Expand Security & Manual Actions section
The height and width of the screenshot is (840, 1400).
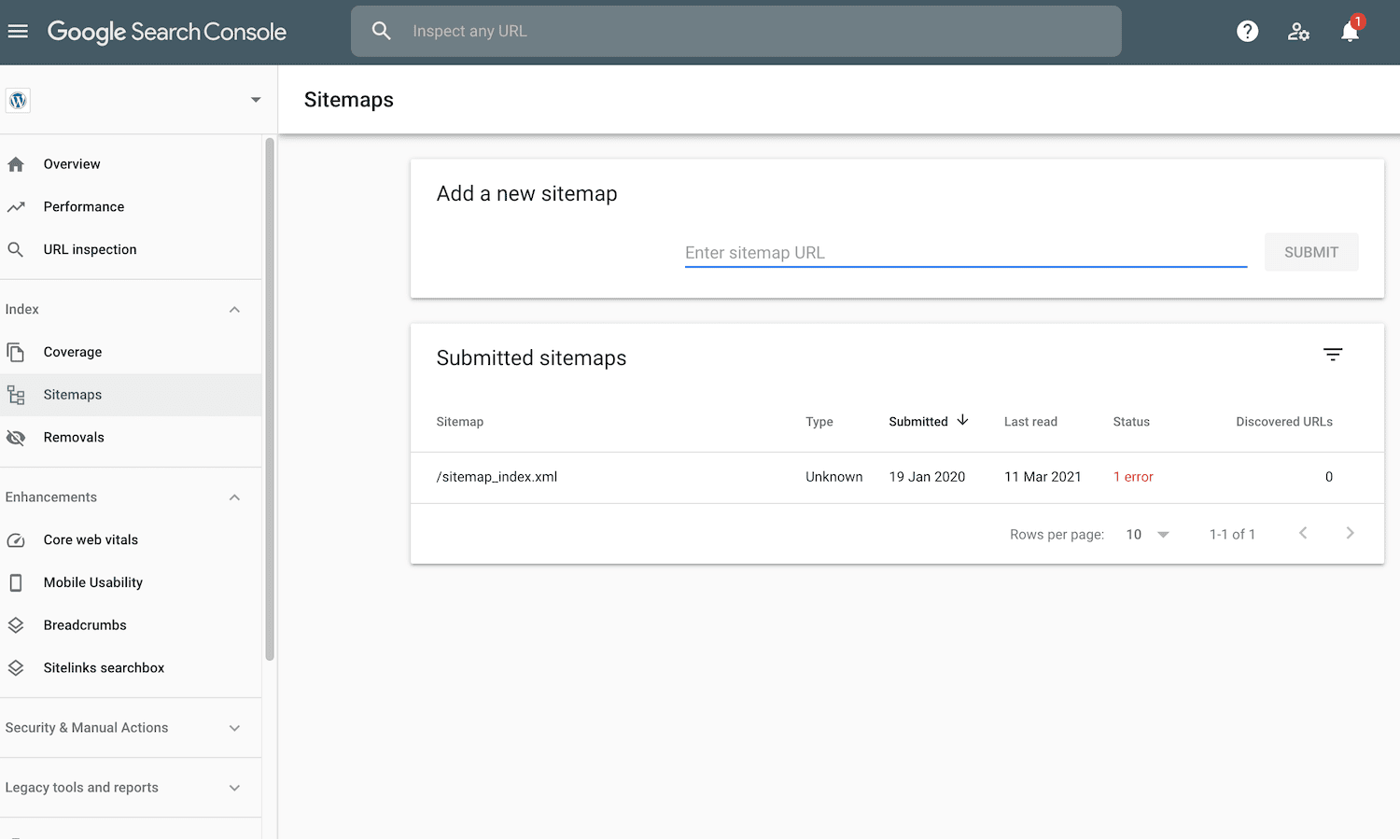234,728
